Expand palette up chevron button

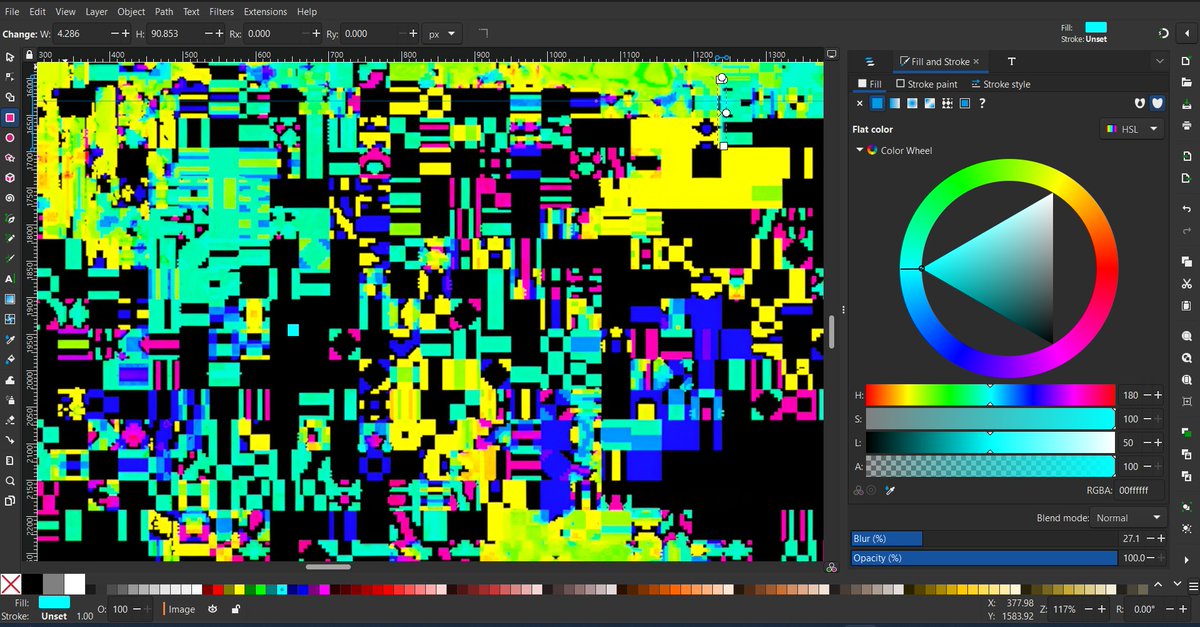[1158, 583]
